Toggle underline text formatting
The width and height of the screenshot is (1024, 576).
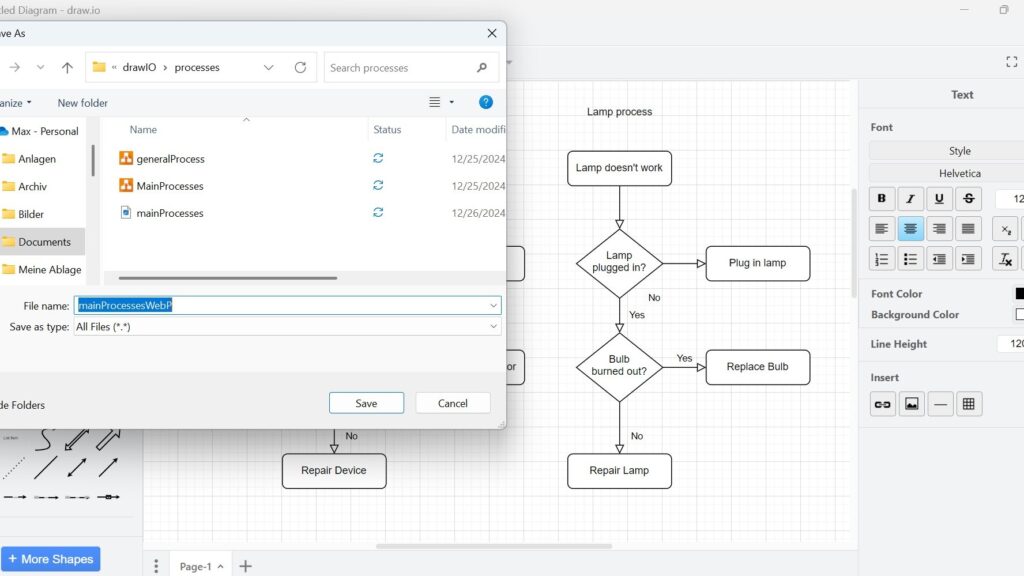point(939,198)
